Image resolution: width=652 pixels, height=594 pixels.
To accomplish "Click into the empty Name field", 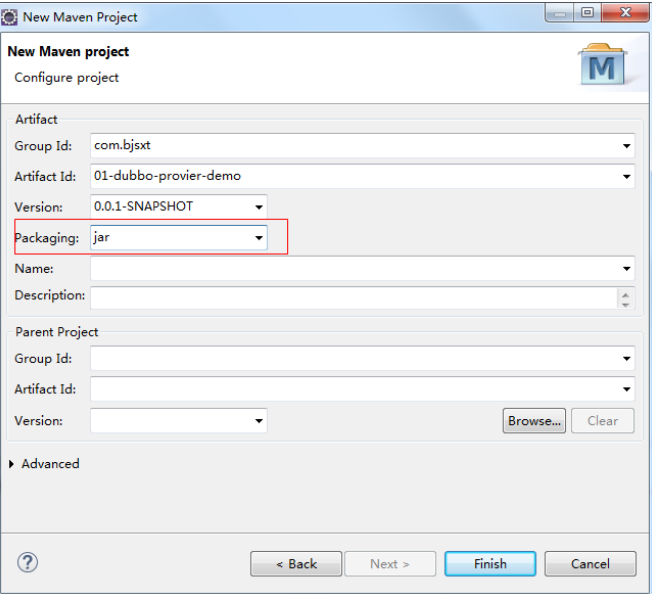I will point(362,269).
